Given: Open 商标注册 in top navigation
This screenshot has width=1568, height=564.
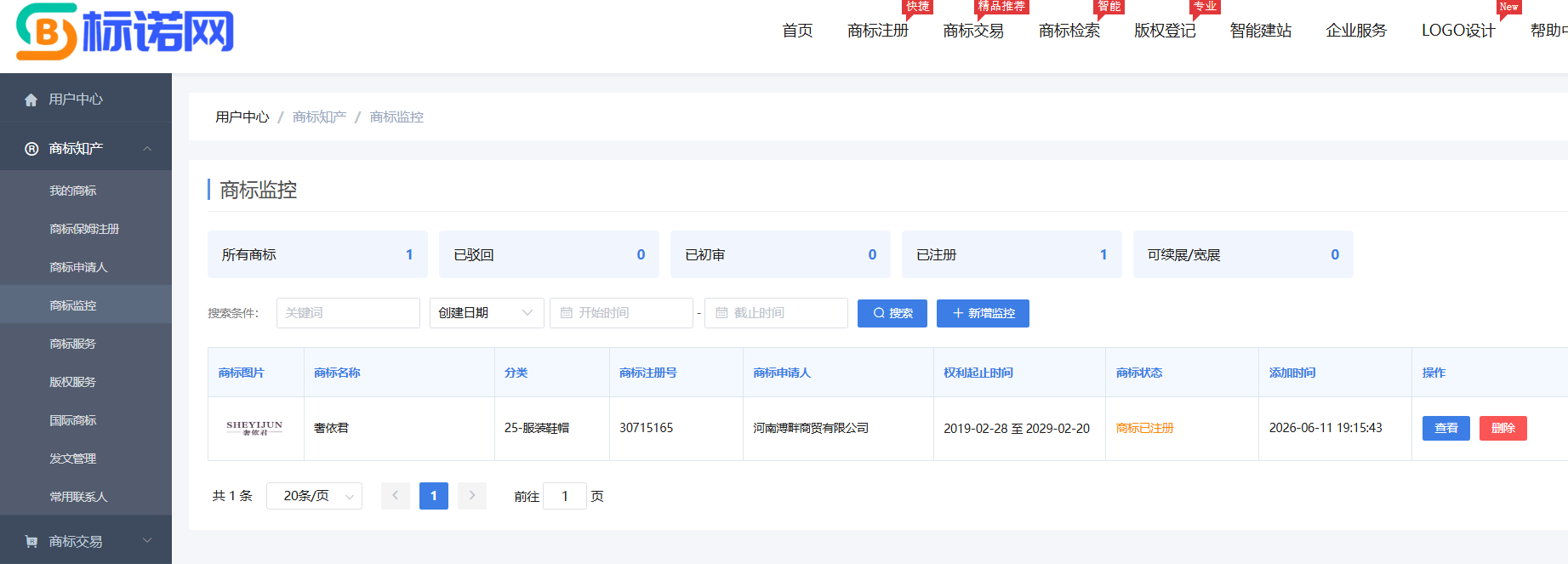Looking at the screenshot, I should (x=878, y=31).
